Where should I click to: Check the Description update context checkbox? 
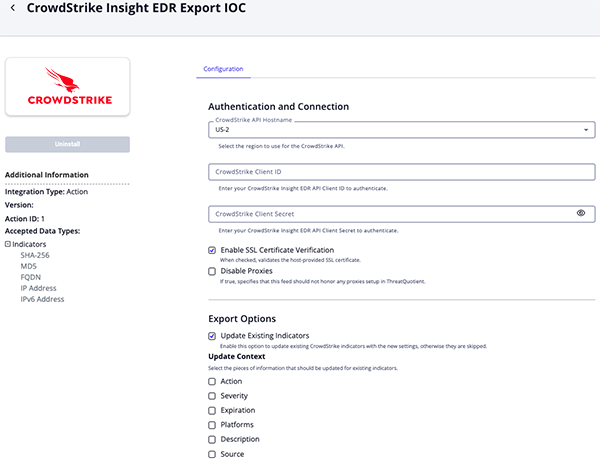click(212, 439)
